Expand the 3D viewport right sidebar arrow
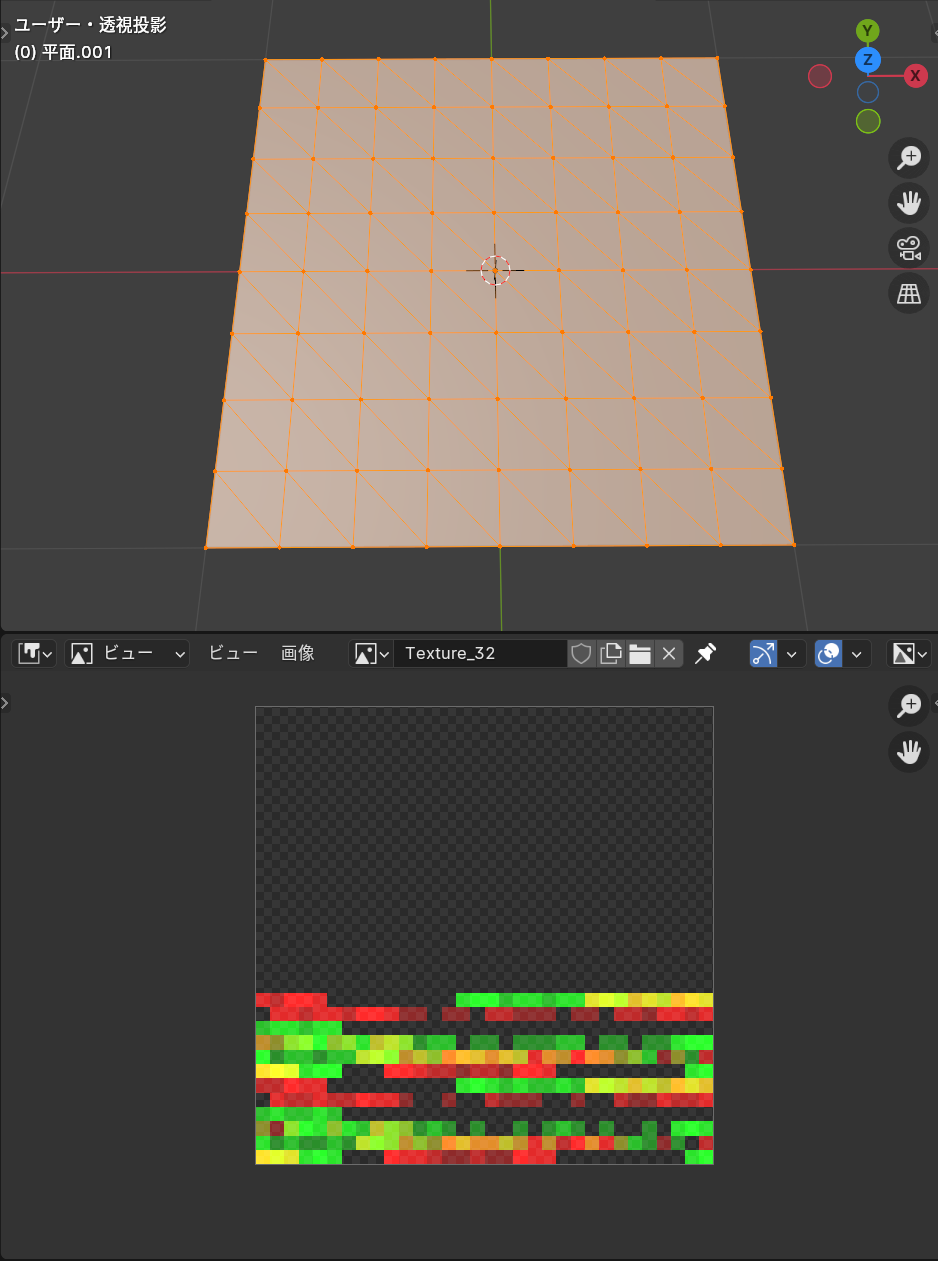The width and height of the screenshot is (938, 1261). 934,33
